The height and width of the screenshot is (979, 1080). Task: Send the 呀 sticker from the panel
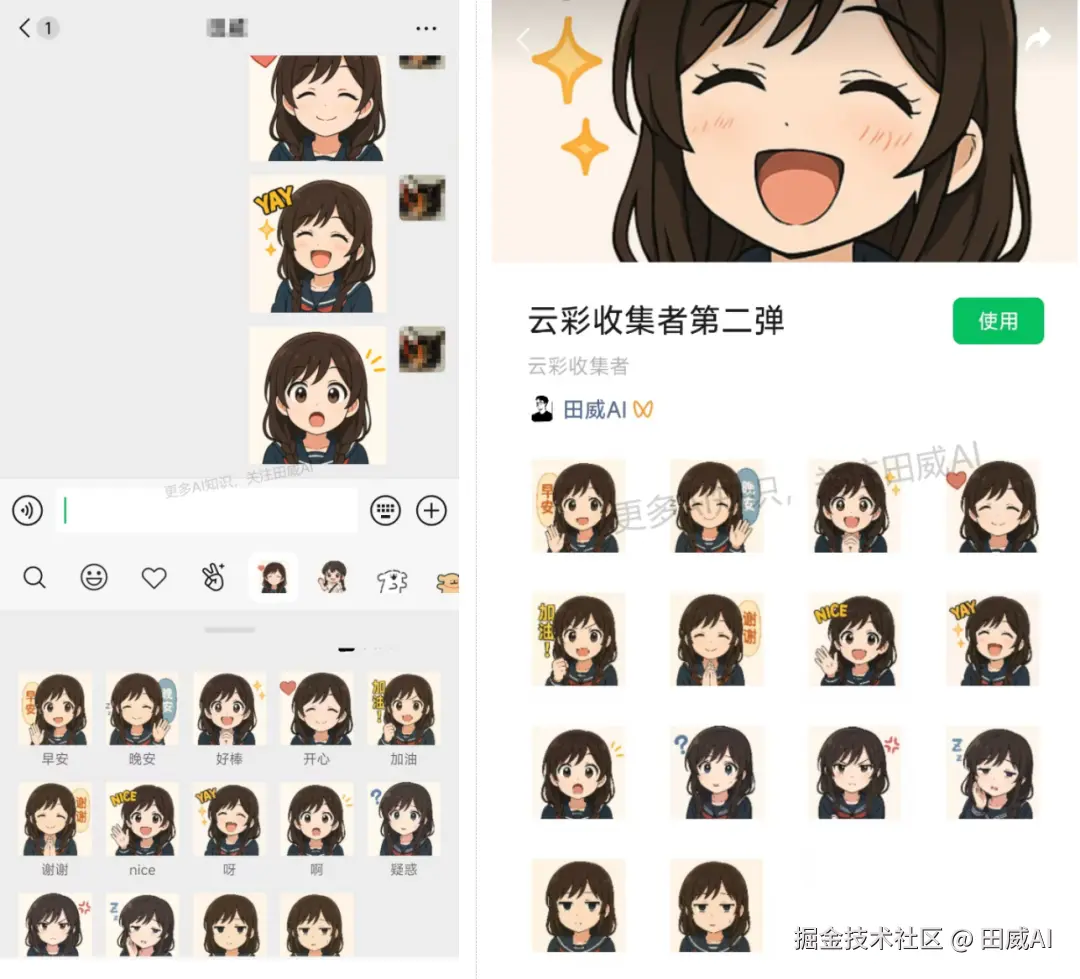click(x=229, y=819)
